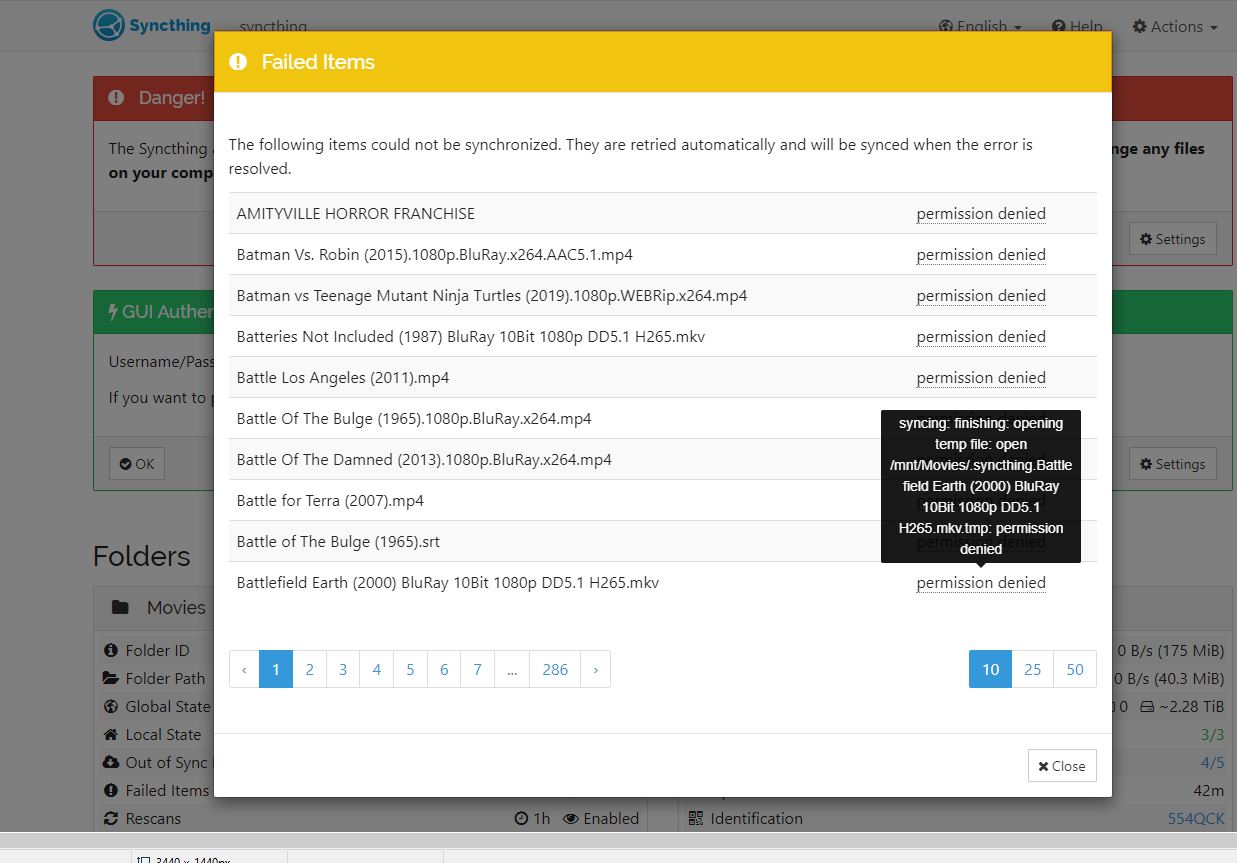
Task: Go to page 4 of failed items
Action: point(377,669)
